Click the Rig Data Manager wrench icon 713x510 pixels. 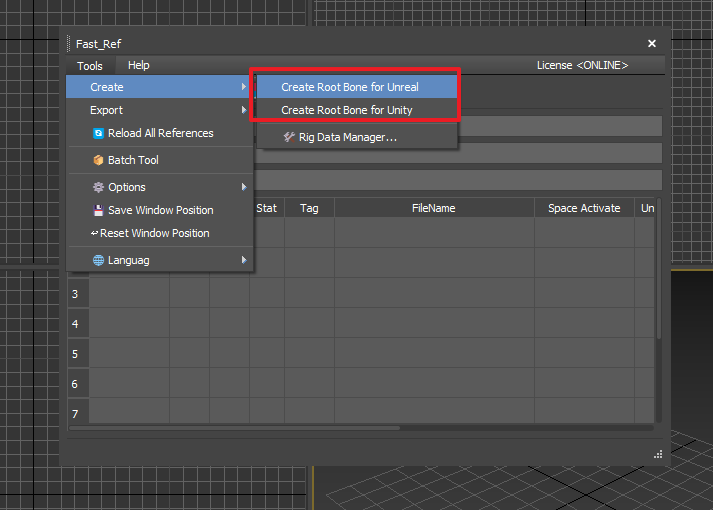289,137
